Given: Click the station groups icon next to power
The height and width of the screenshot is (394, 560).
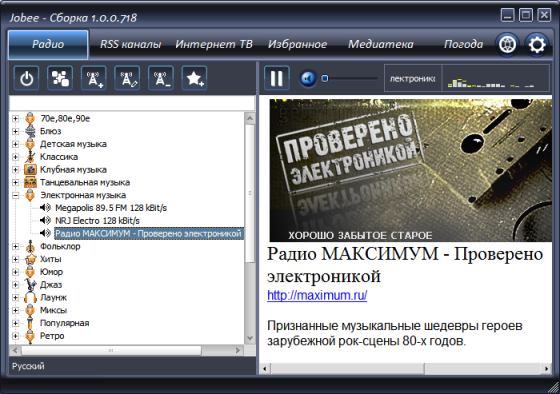Looking at the screenshot, I should 60,78.
